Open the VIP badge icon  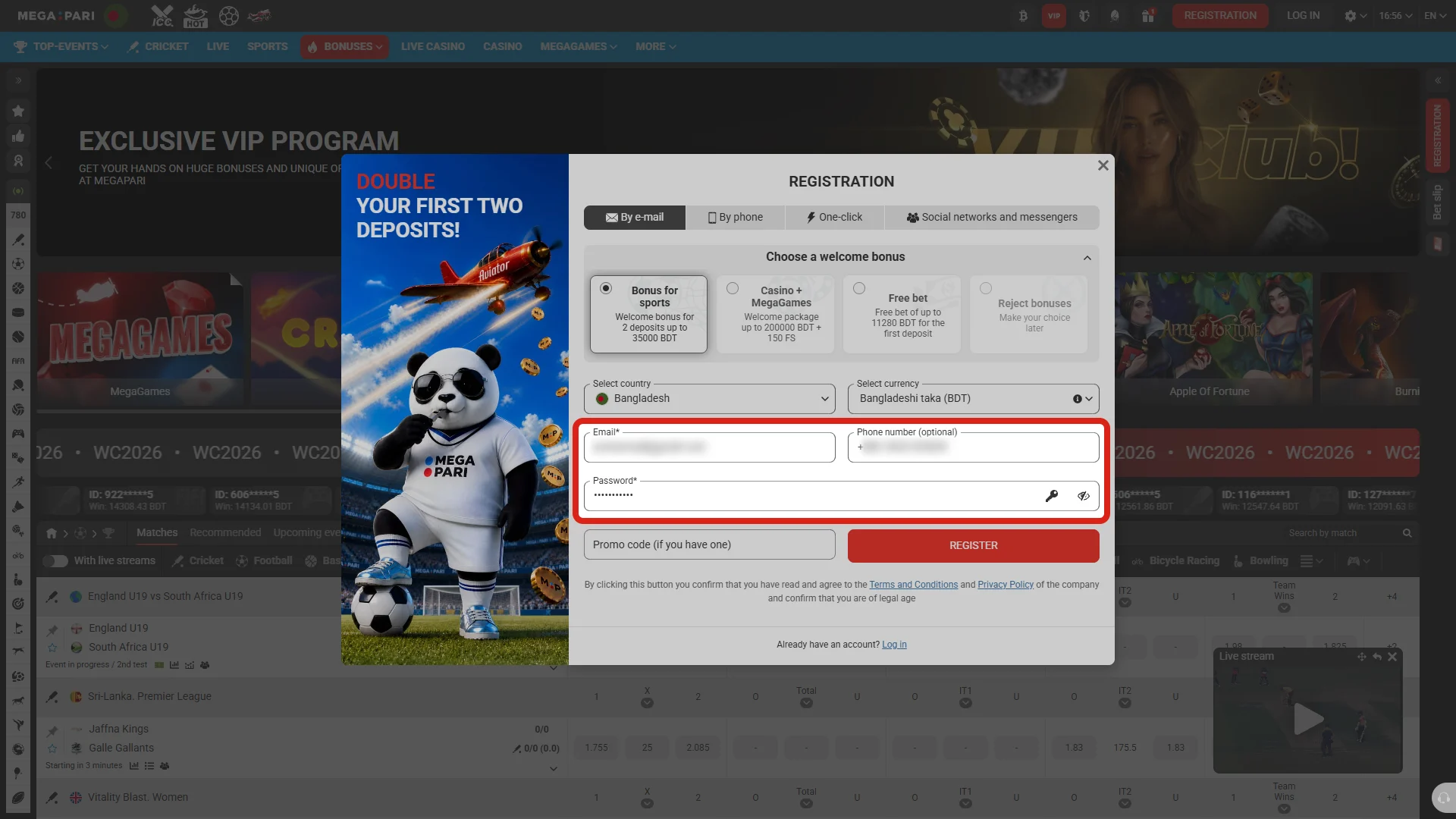(x=1054, y=15)
